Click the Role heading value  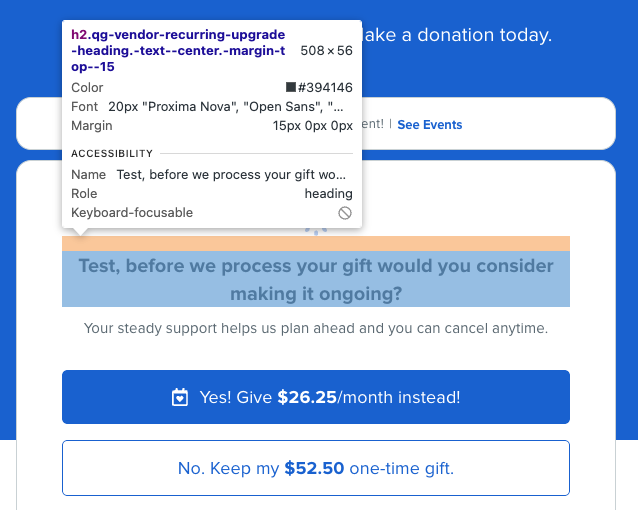pyautogui.click(x=328, y=194)
